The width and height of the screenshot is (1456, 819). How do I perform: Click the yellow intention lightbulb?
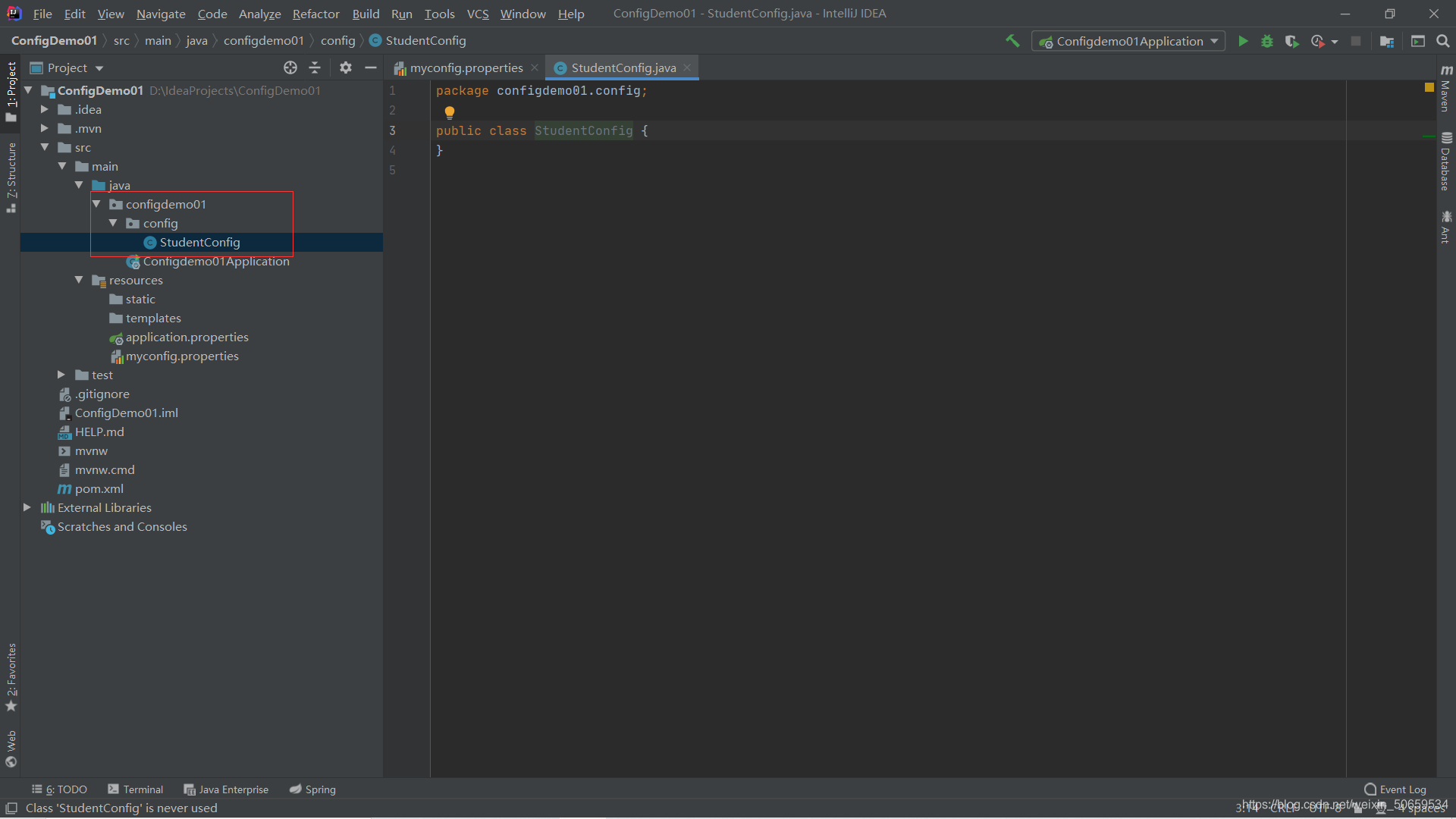click(x=450, y=112)
